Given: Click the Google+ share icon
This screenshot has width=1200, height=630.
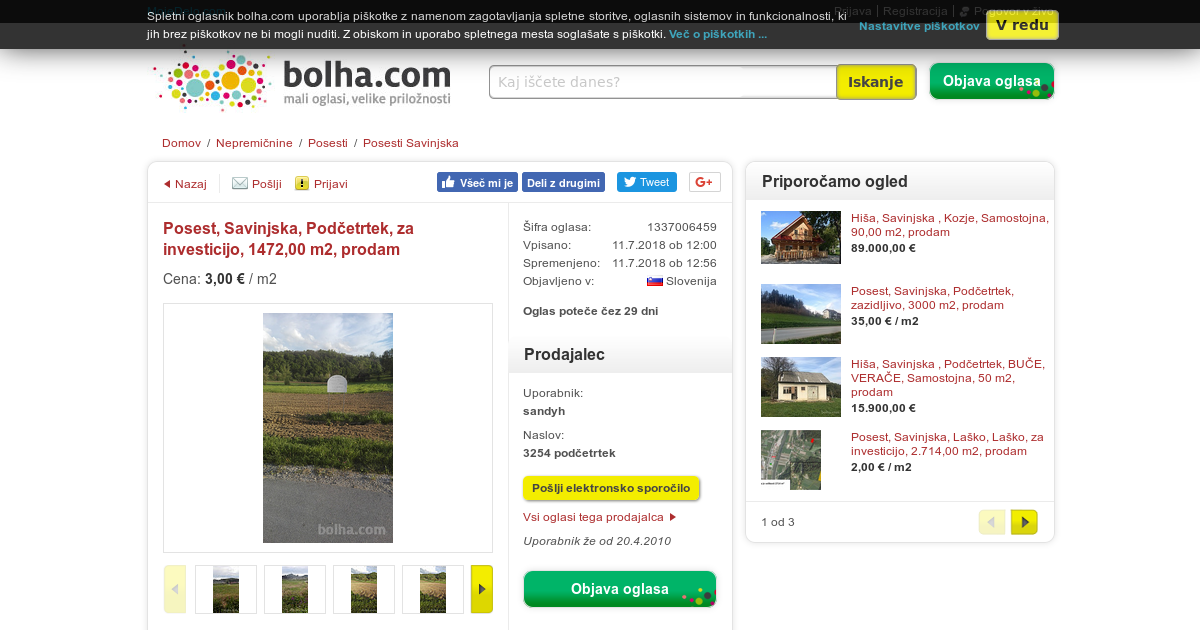Looking at the screenshot, I should (x=705, y=182).
